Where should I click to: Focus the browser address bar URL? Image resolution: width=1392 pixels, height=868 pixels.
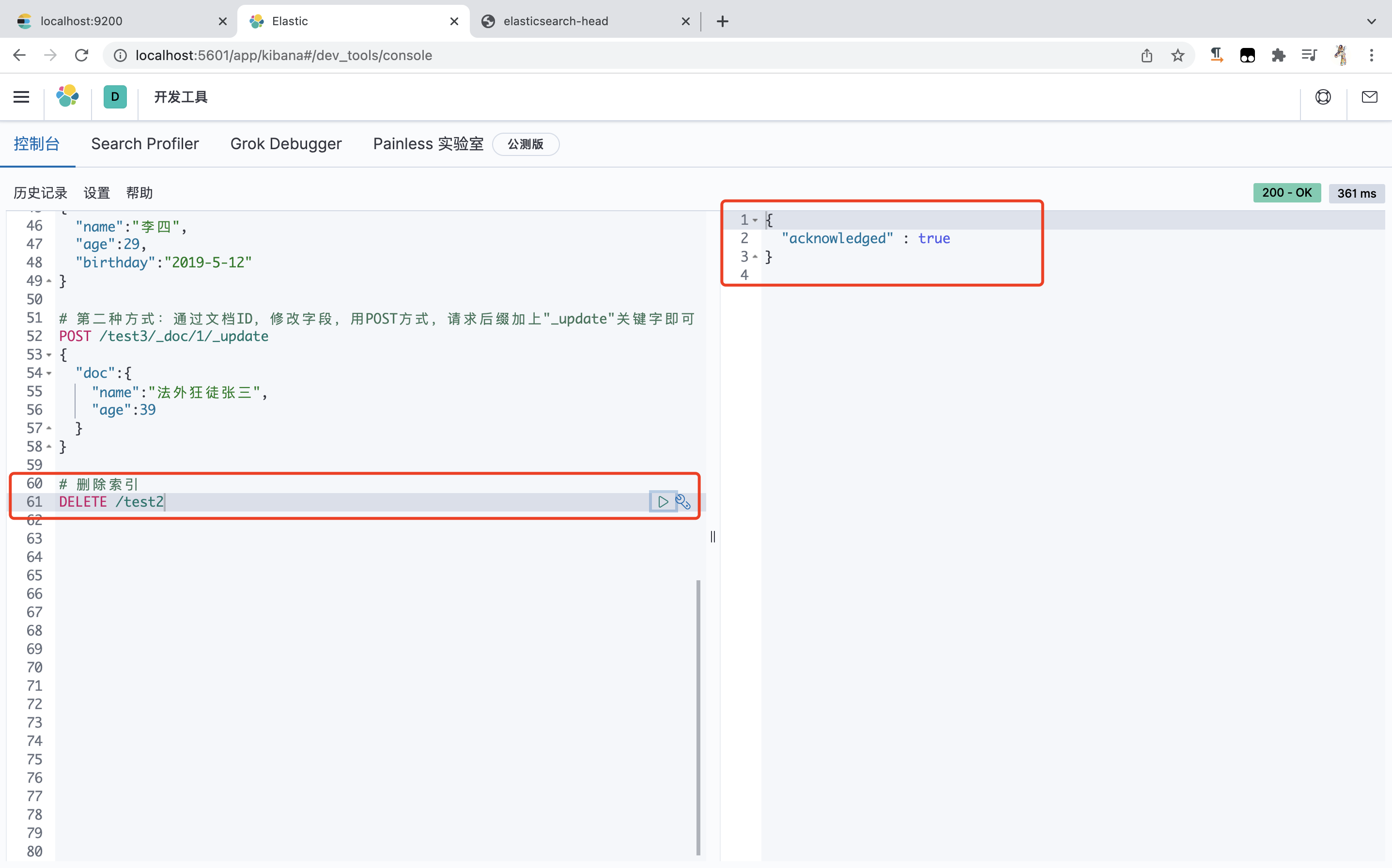(x=283, y=55)
